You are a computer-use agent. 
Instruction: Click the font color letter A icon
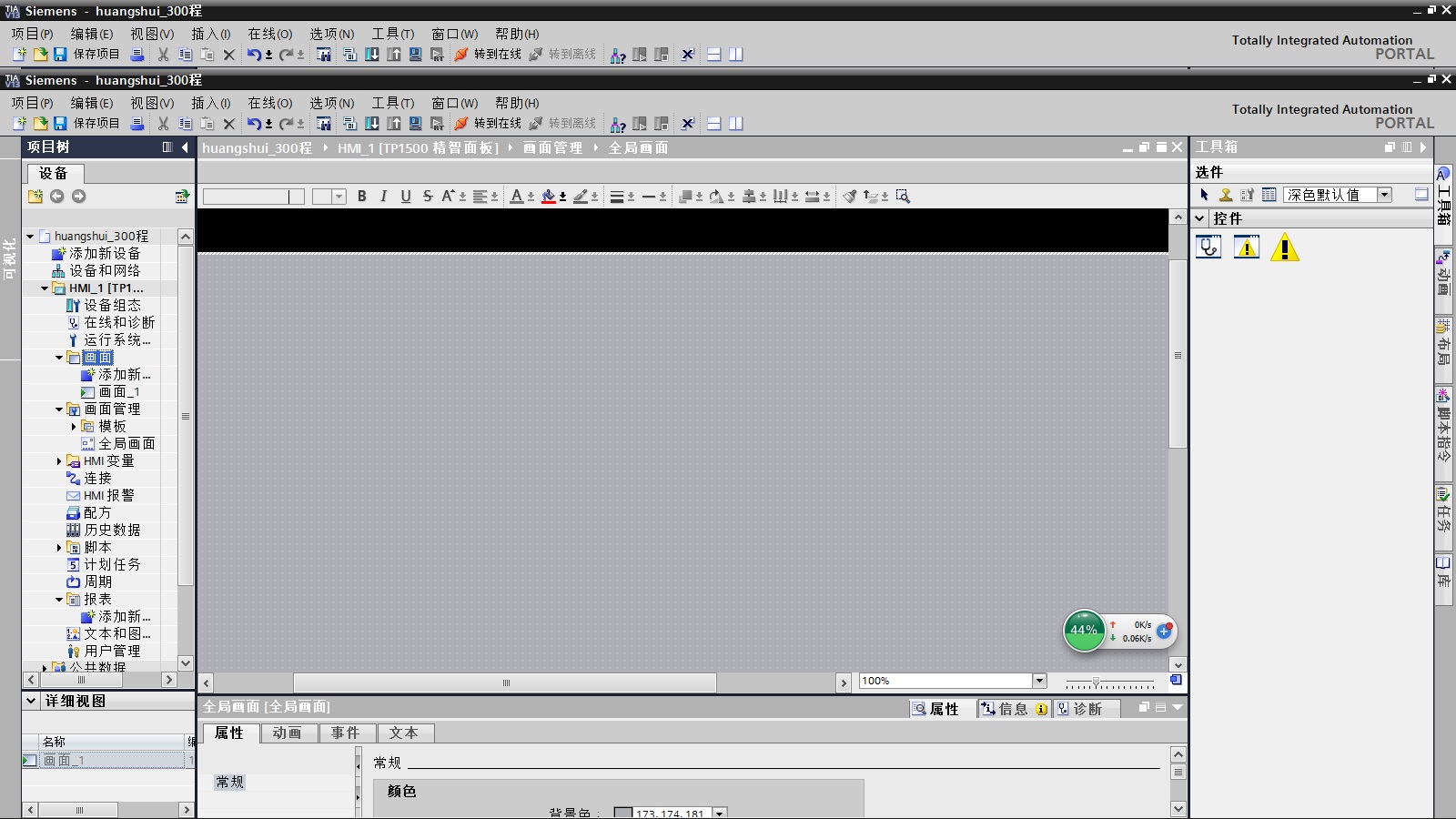[x=517, y=197]
